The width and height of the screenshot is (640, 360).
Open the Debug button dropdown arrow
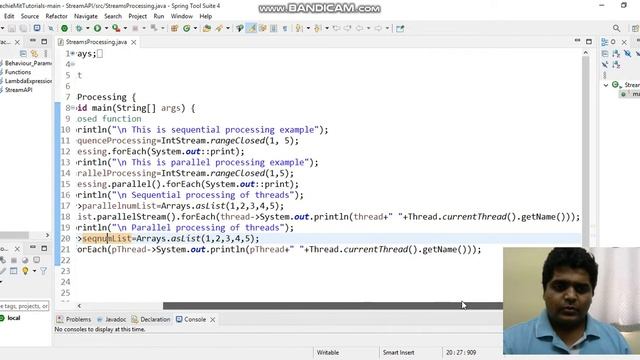(87, 28)
